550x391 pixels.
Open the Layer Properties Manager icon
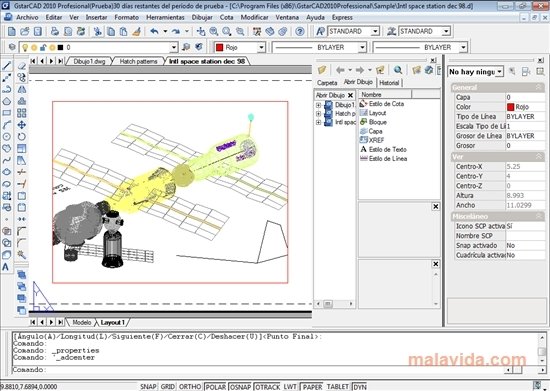pos(12,47)
